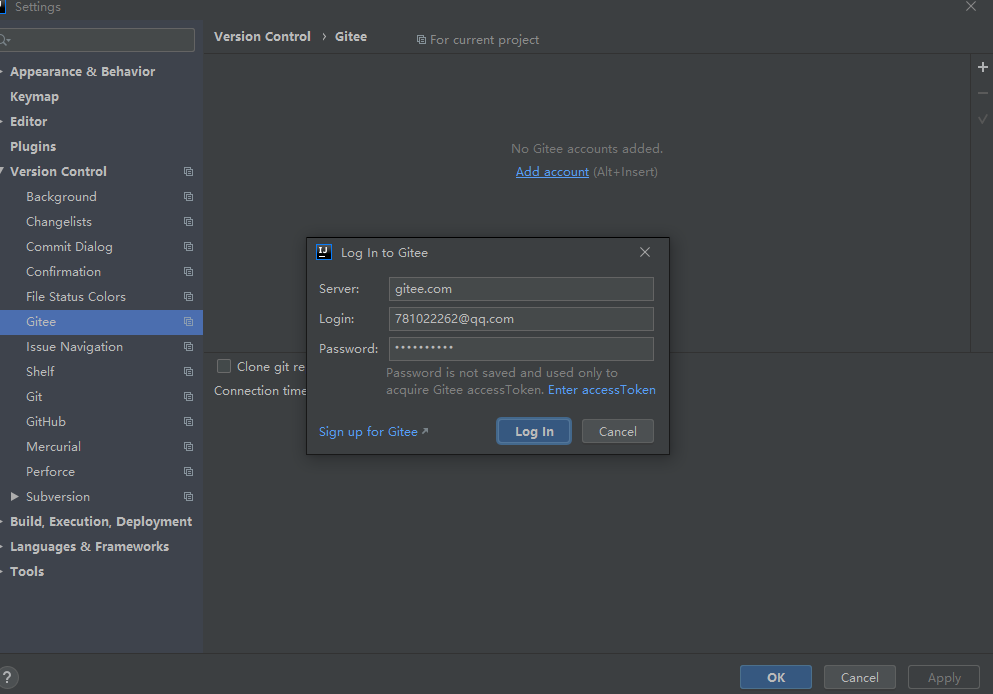The height and width of the screenshot is (694, 993).
Task: Click the Server input field
Action: point(521,289)
